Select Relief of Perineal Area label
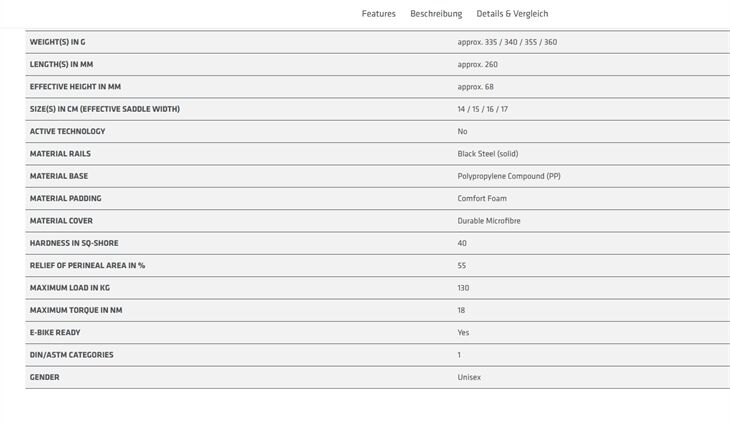This screenshot has width=730, height=425. 87,265
